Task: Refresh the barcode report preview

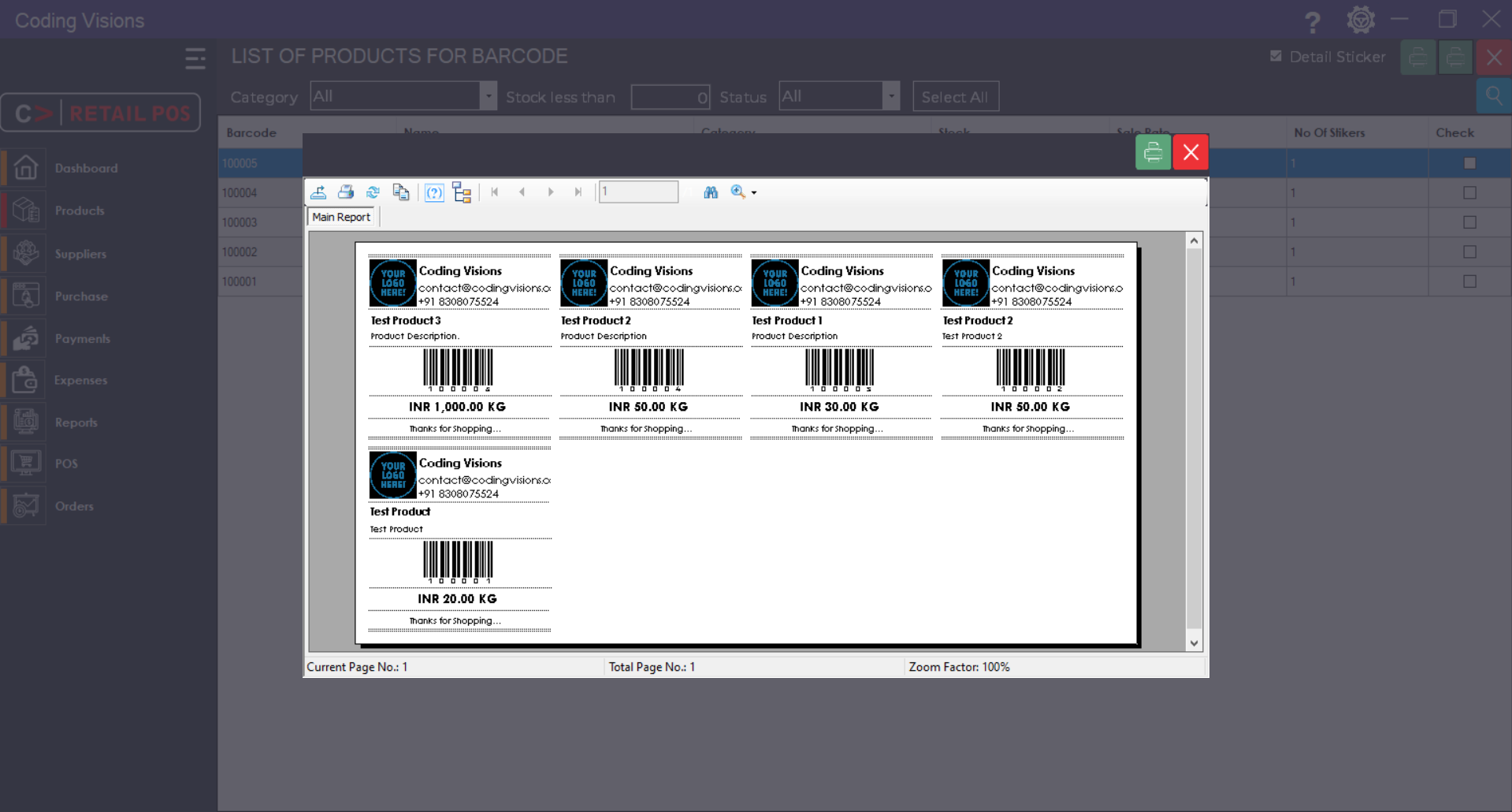Action: click(373, 192)
